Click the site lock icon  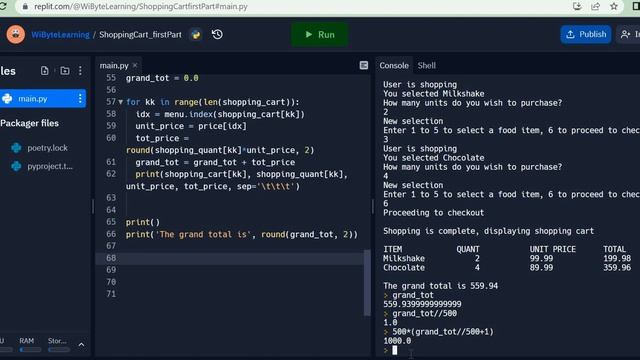coord(25,7)
